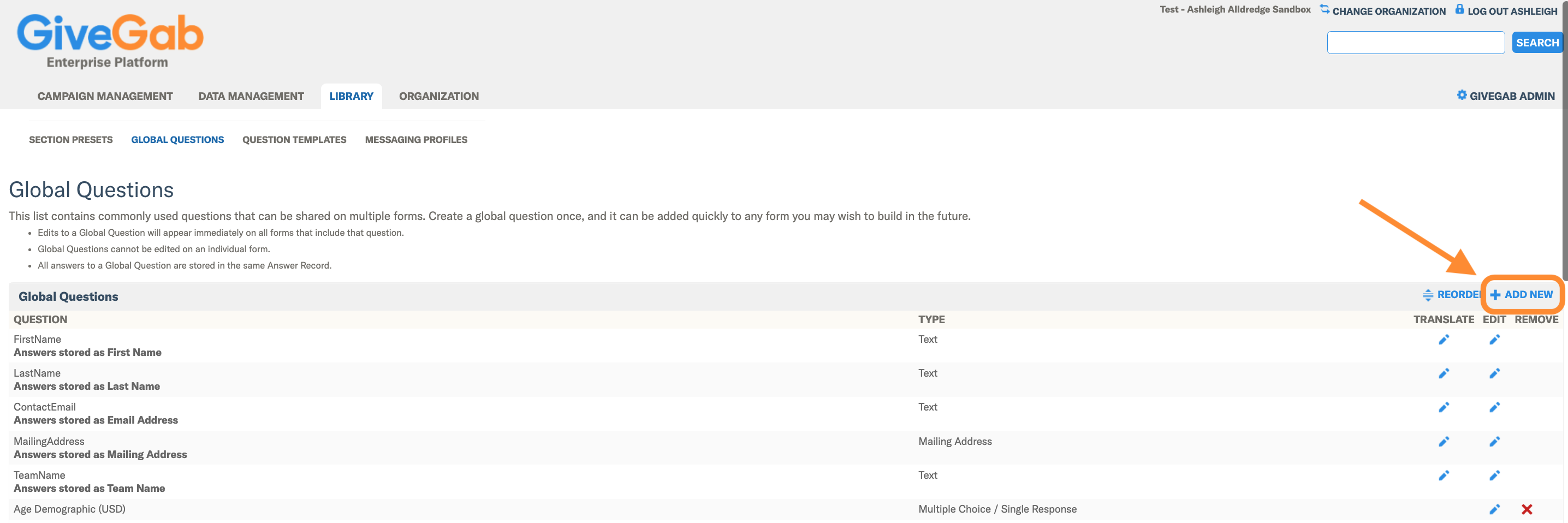
Task: Open Question Templates
Action: coord(294,140)
